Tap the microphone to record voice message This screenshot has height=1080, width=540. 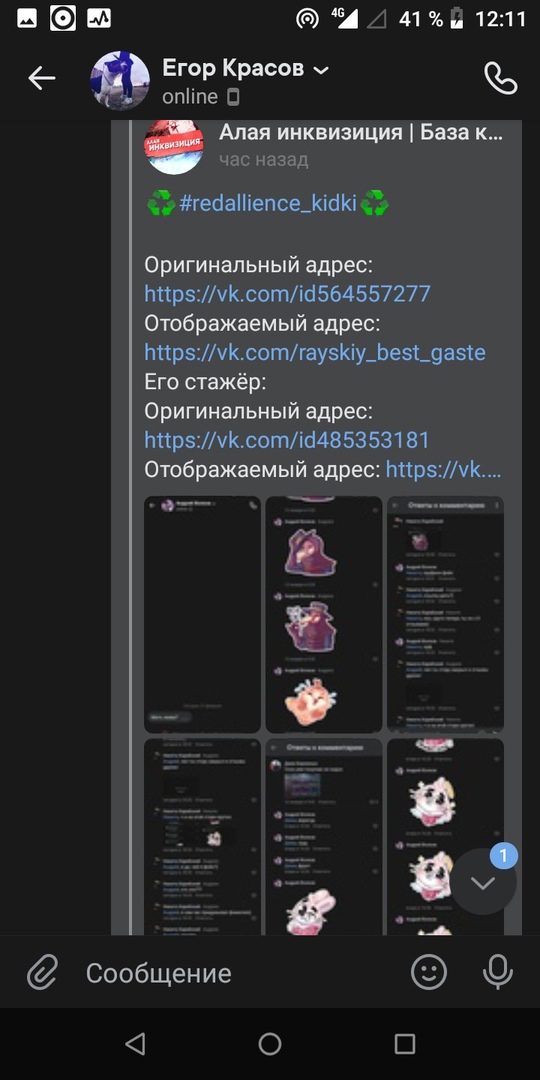497,973
